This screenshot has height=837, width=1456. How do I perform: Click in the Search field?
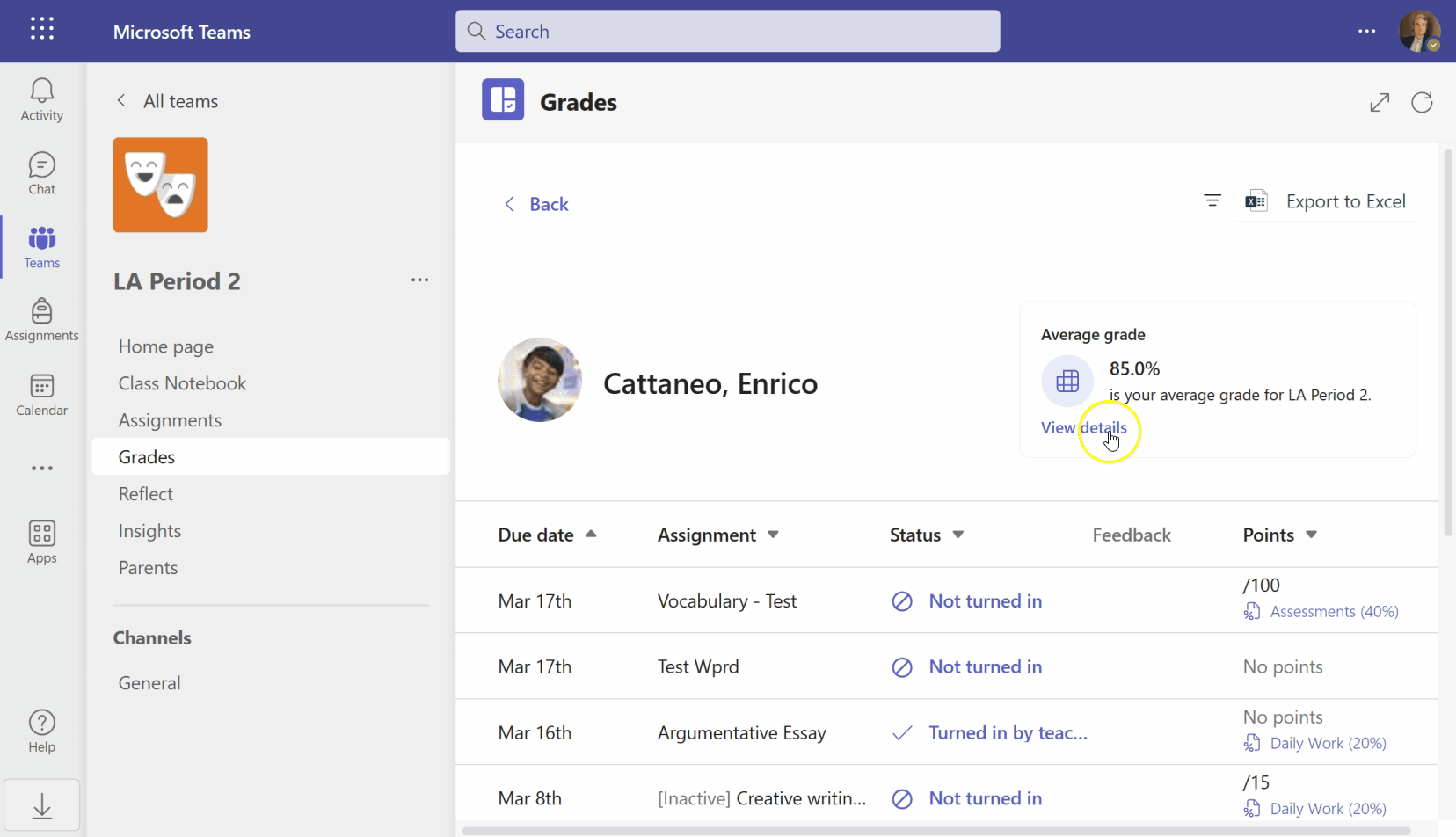[x=727, y=32]
